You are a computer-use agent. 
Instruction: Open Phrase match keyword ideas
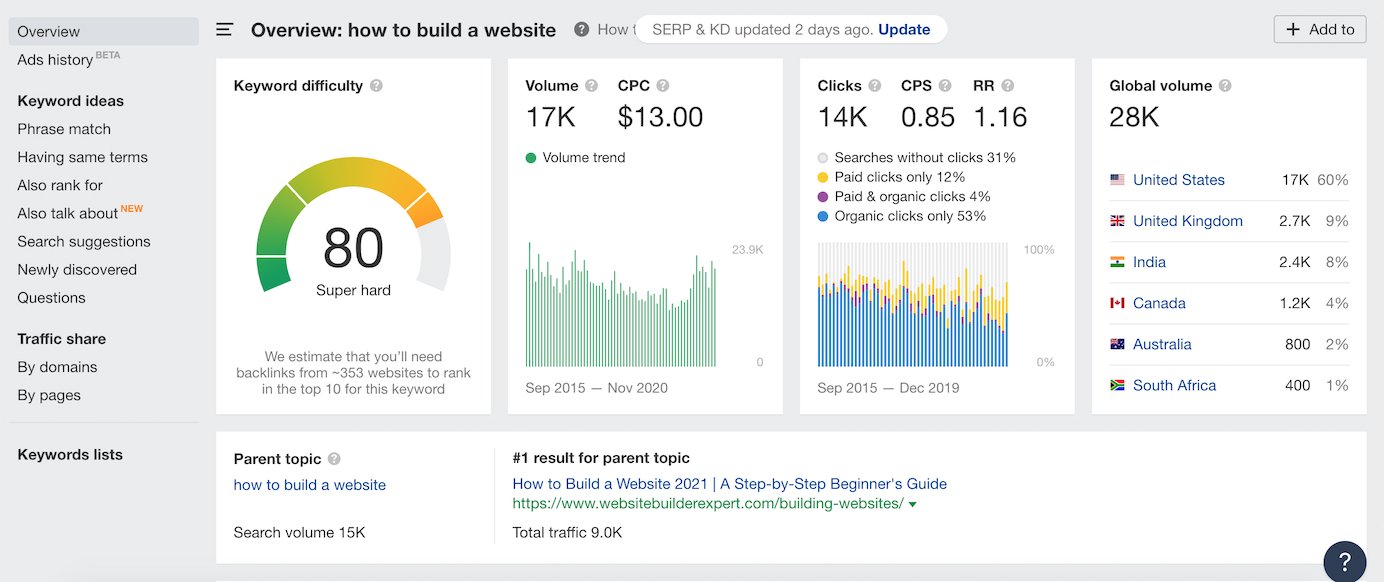pos(64,129)
